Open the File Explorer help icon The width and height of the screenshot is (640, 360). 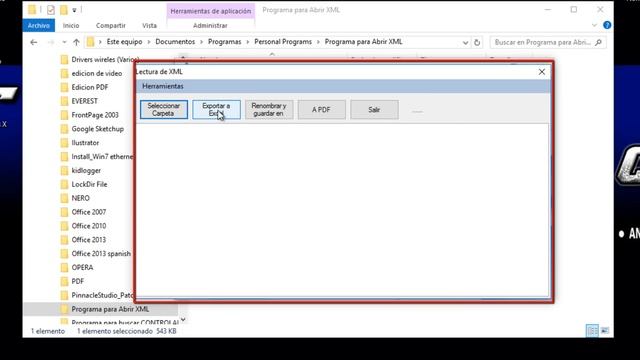(x=607, y=25)
